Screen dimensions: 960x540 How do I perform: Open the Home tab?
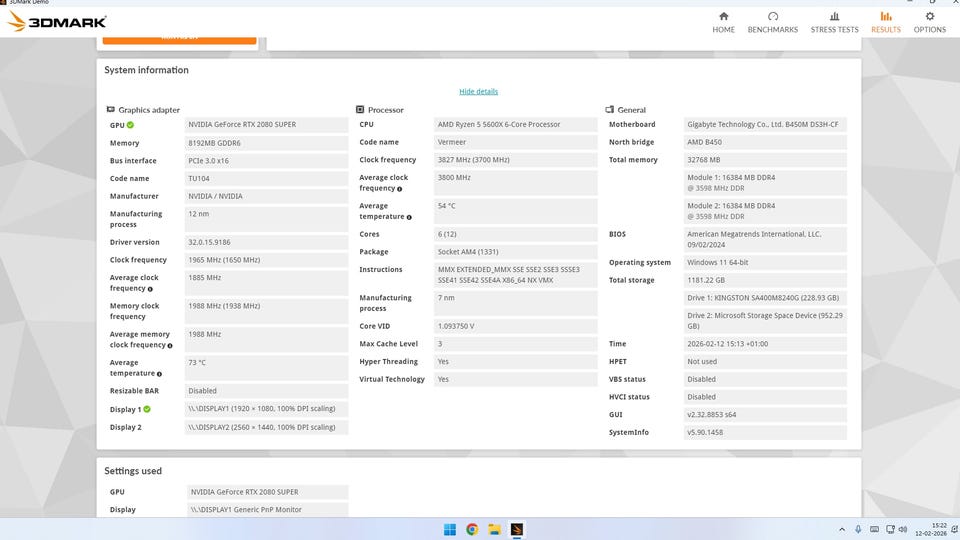[x=723, y=22]
